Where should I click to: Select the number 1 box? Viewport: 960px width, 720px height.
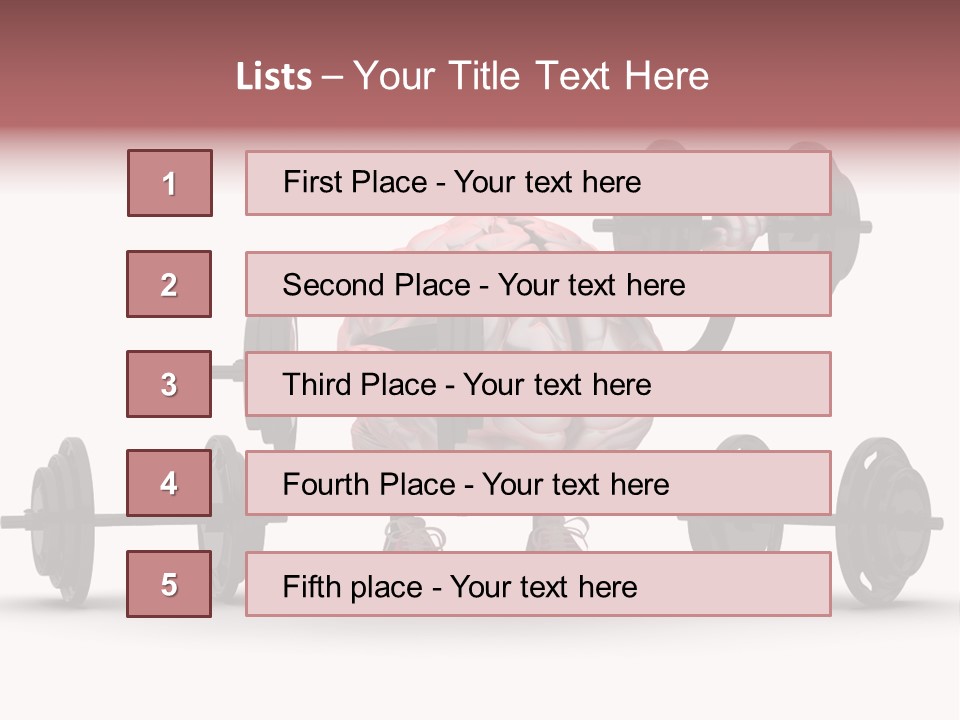(170, 183)
